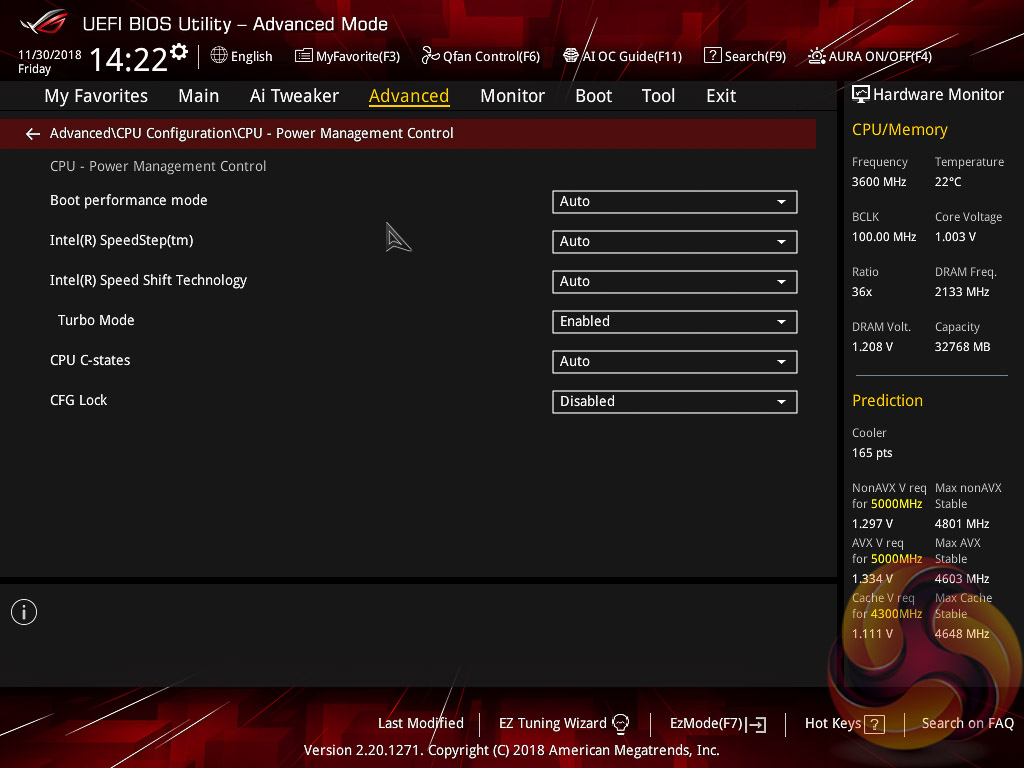Switch to the Monitor tab
The width and height of the screenshot is (1024, 768).
coord(512,96)
